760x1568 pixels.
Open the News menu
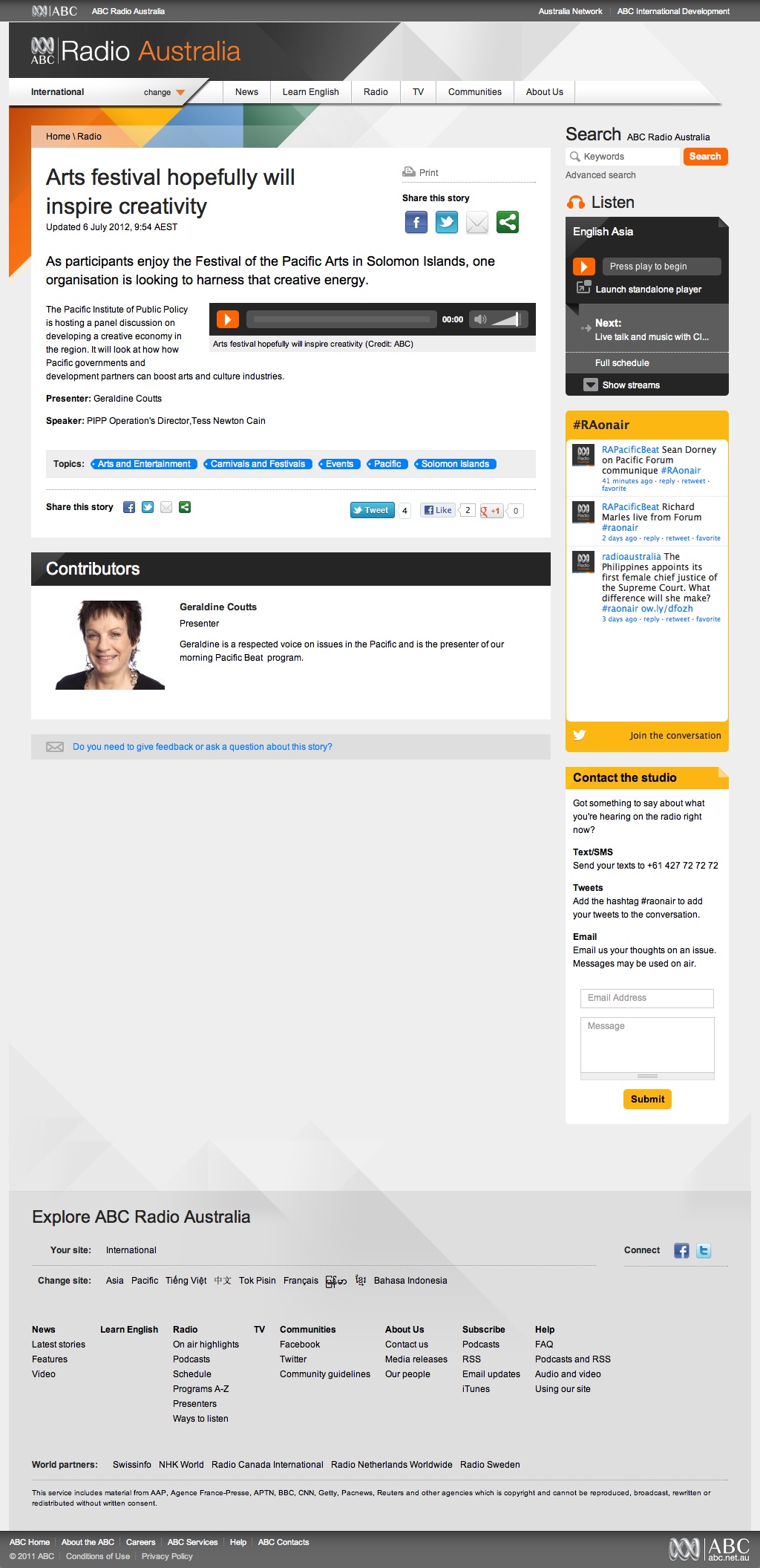tap(247, 92)
